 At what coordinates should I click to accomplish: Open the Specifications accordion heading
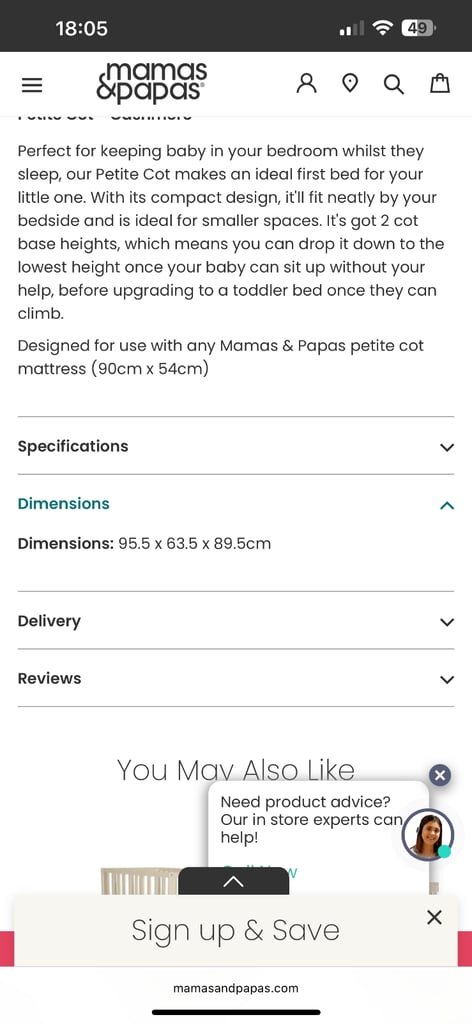73,446
